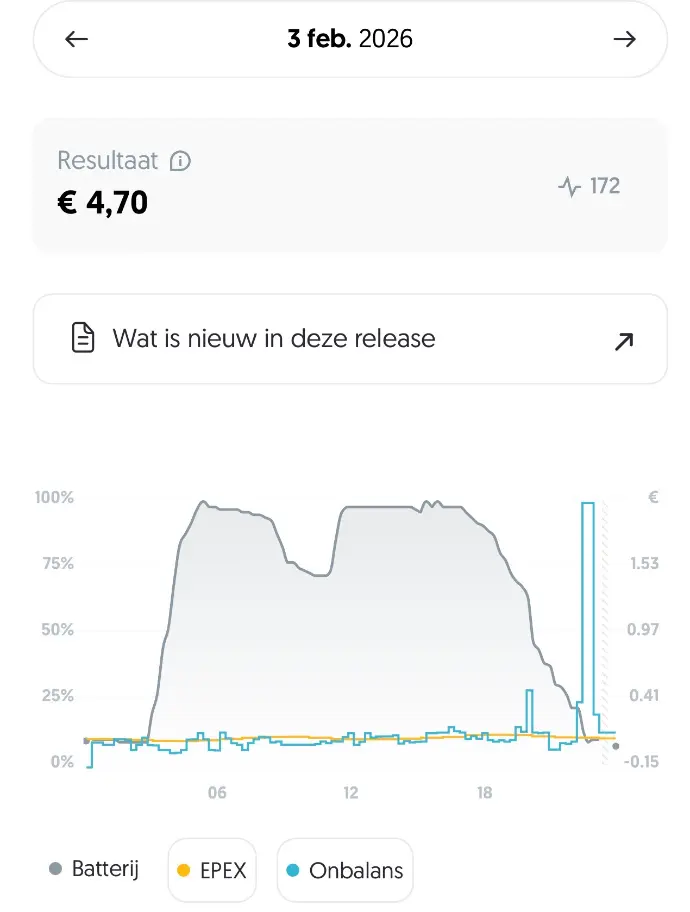
Task: Click the 18 hour label on time axis
Action: (x=484, y=793)
